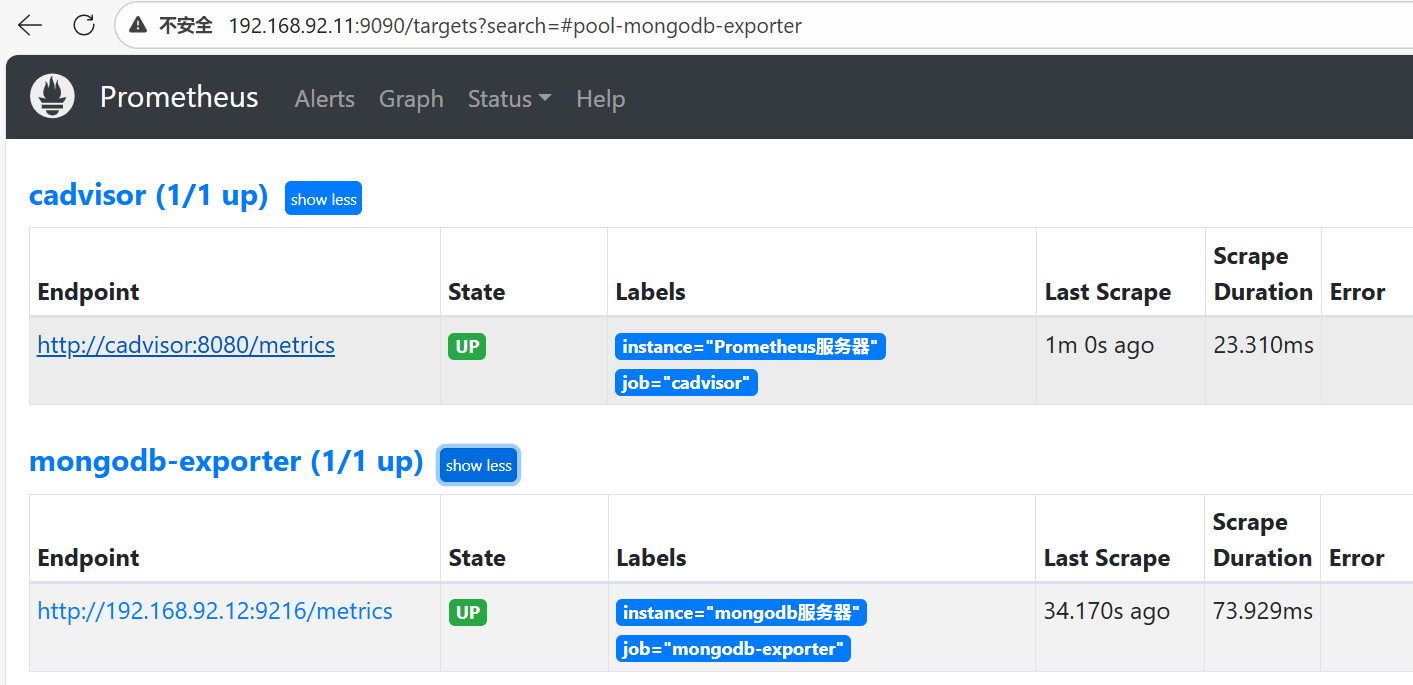
Task: Collapse cadvisor with show less button
Action: 323,199
